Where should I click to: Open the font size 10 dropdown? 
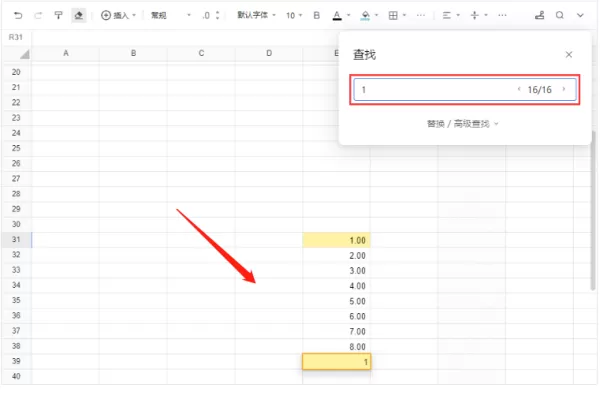(x=294, y=15)
